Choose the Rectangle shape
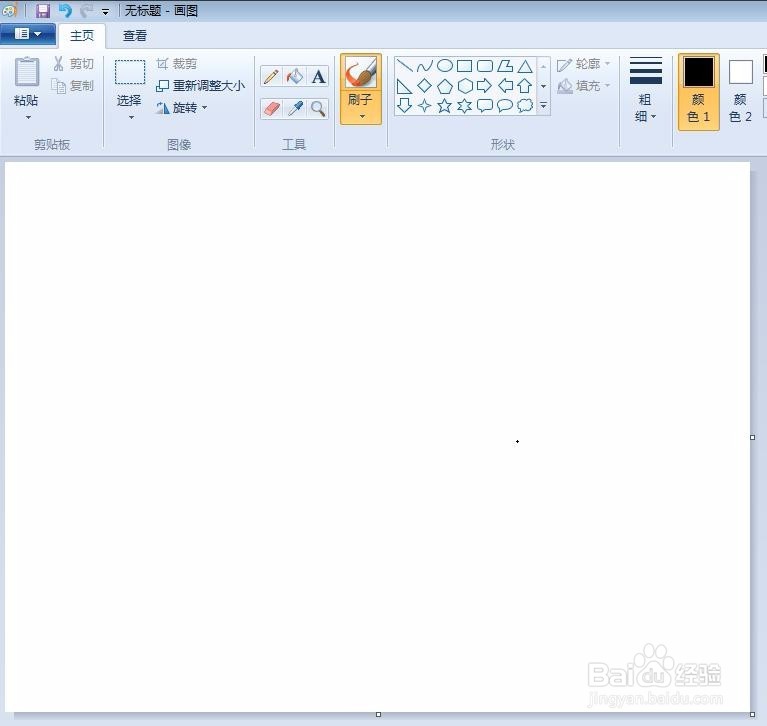Viewport: 767px width, 726px height. click(465, 66)
